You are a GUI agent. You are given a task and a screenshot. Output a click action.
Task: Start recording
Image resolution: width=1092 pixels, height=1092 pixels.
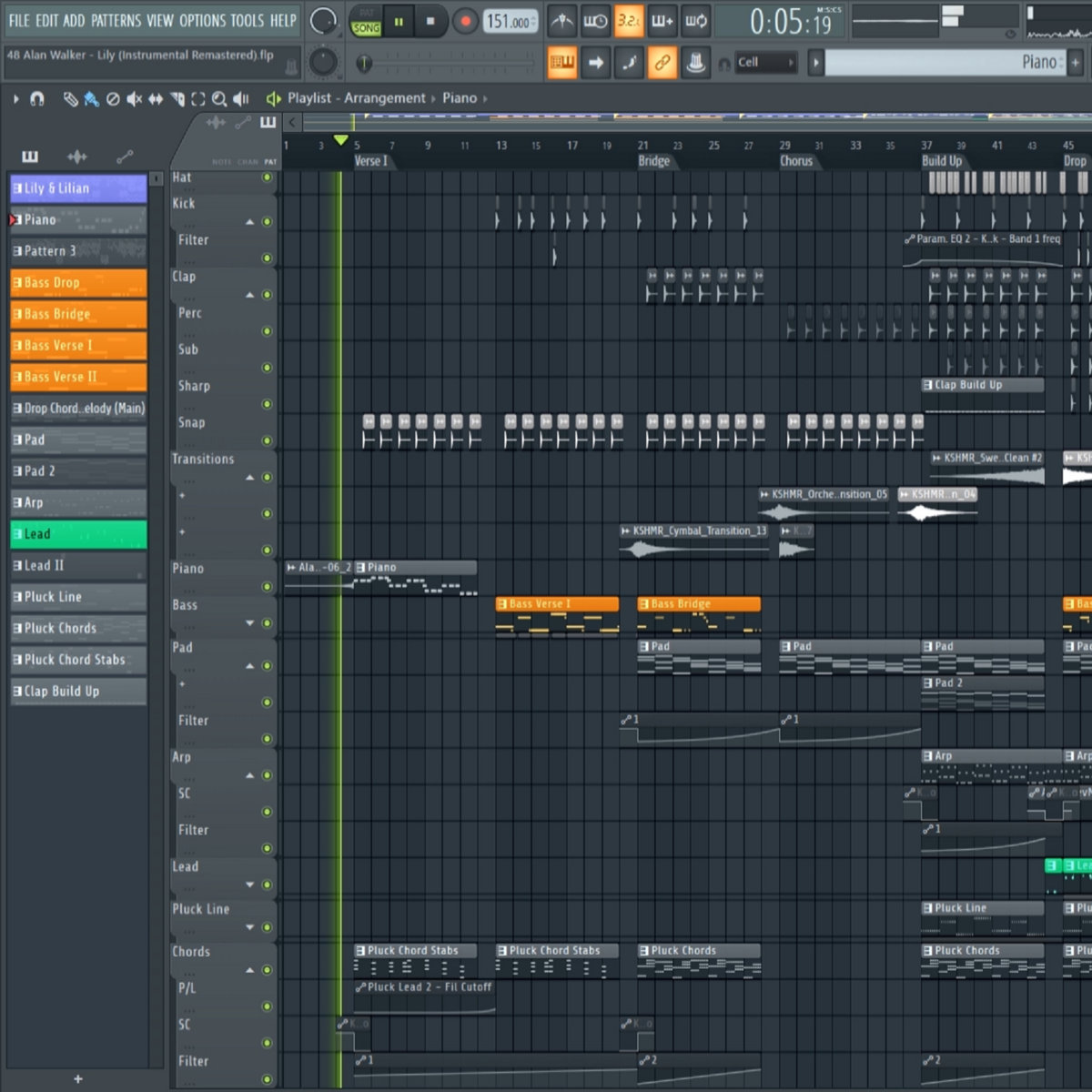click(x=465, y=21)
